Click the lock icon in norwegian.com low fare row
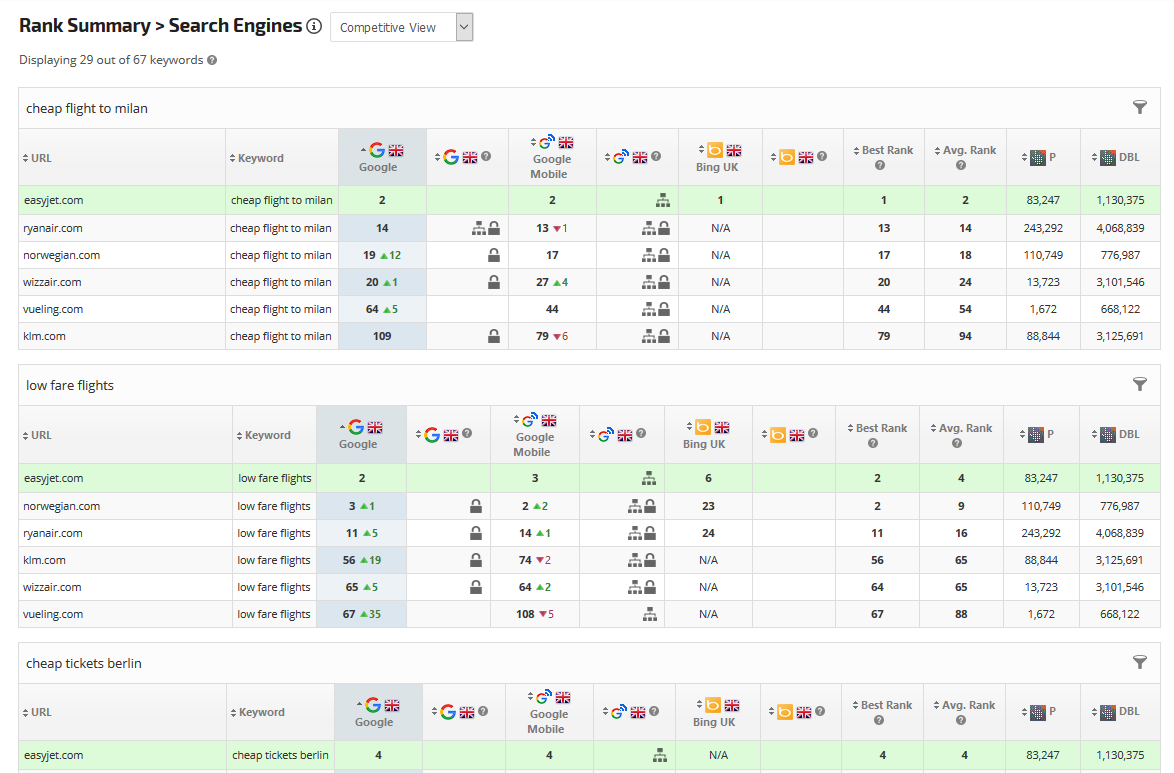1174x773 pixels. (476, 506)
